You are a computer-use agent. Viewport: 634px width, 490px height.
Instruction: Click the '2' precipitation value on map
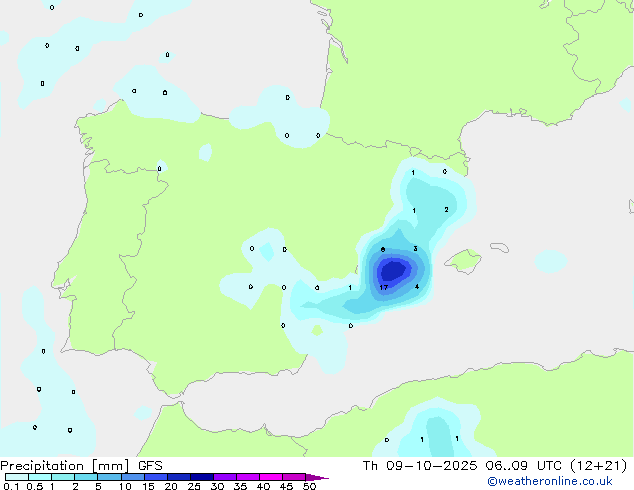point(446,209)
